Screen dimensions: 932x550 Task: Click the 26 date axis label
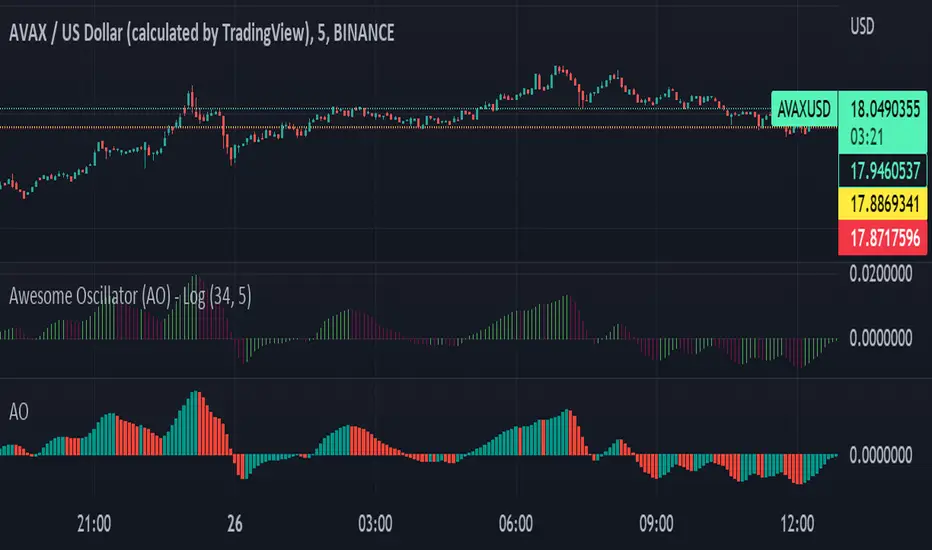pos(235,524)
